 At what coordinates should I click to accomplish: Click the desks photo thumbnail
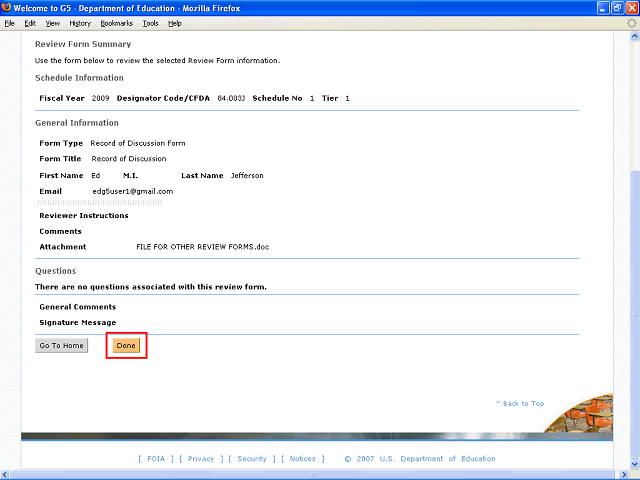click(x=579, y=413)
